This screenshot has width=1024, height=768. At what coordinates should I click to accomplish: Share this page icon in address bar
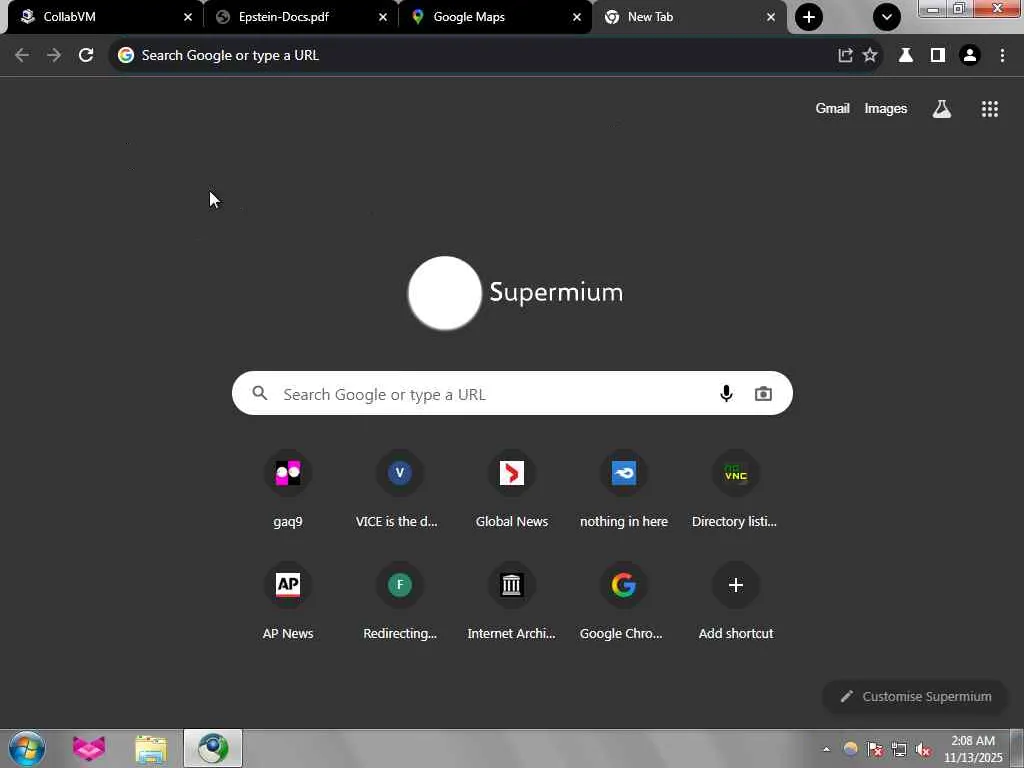pyautogui.click(x=845, y=56)
